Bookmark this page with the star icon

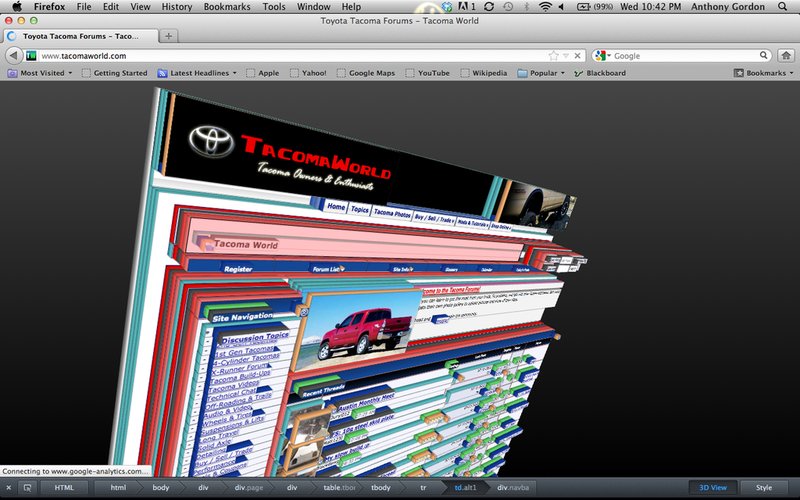[x=554, y=56]
